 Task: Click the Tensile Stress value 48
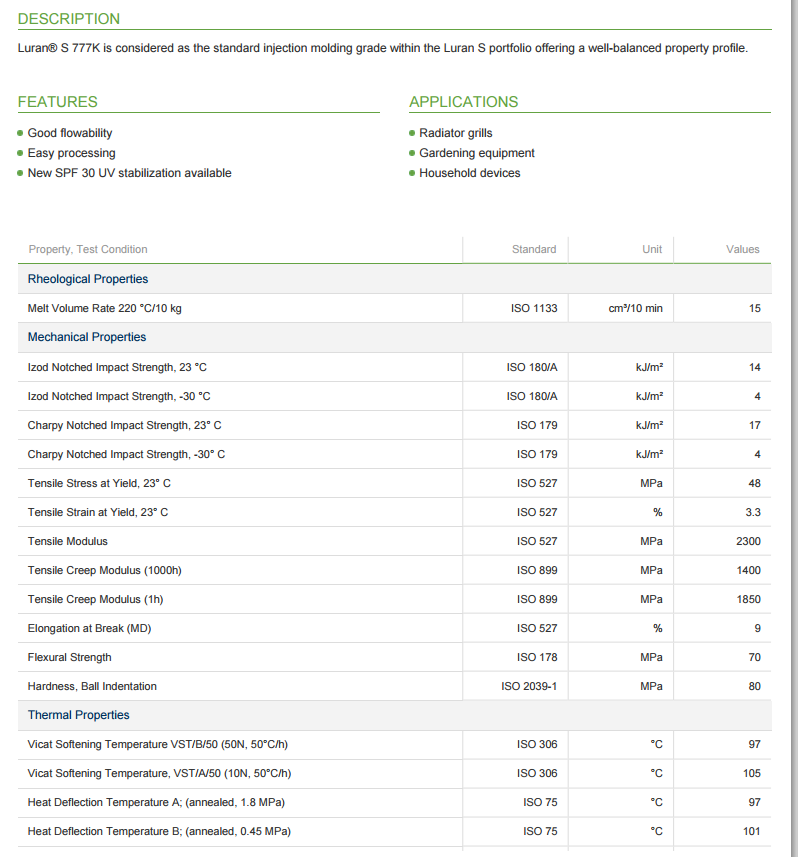click(755, 483)
